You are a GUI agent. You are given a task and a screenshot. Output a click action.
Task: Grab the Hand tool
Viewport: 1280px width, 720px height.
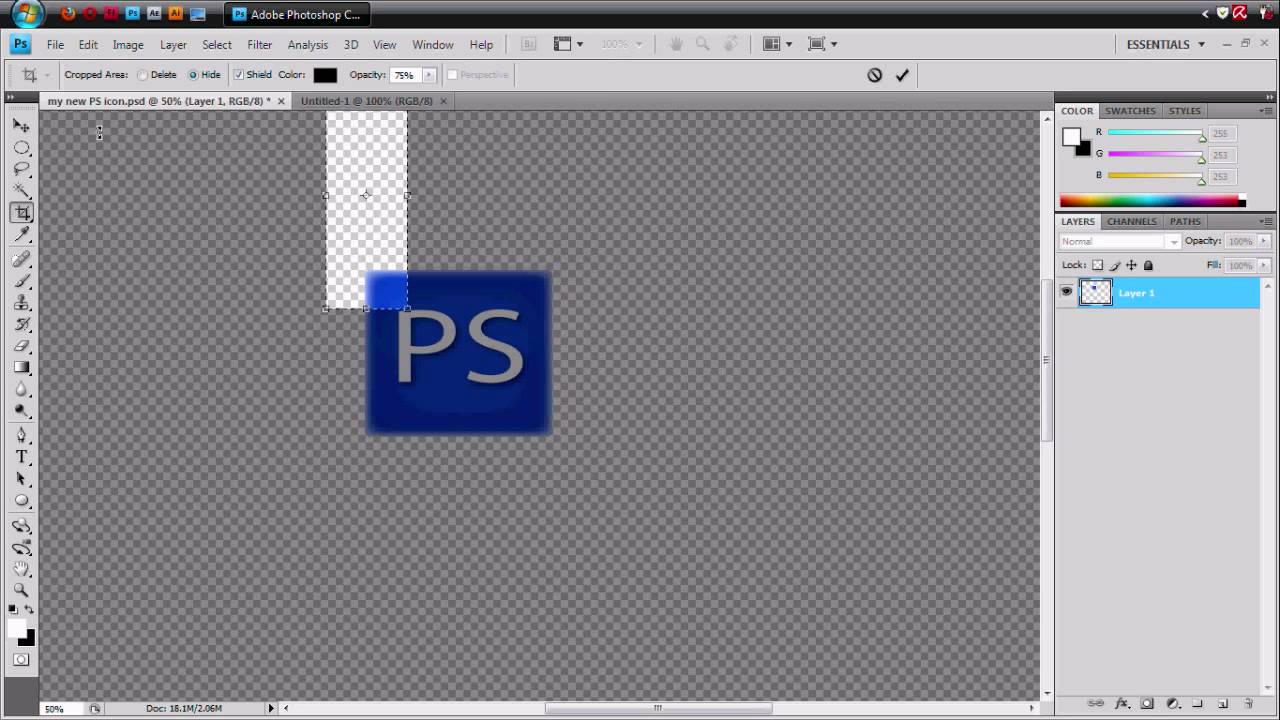(x=22, y=568)
